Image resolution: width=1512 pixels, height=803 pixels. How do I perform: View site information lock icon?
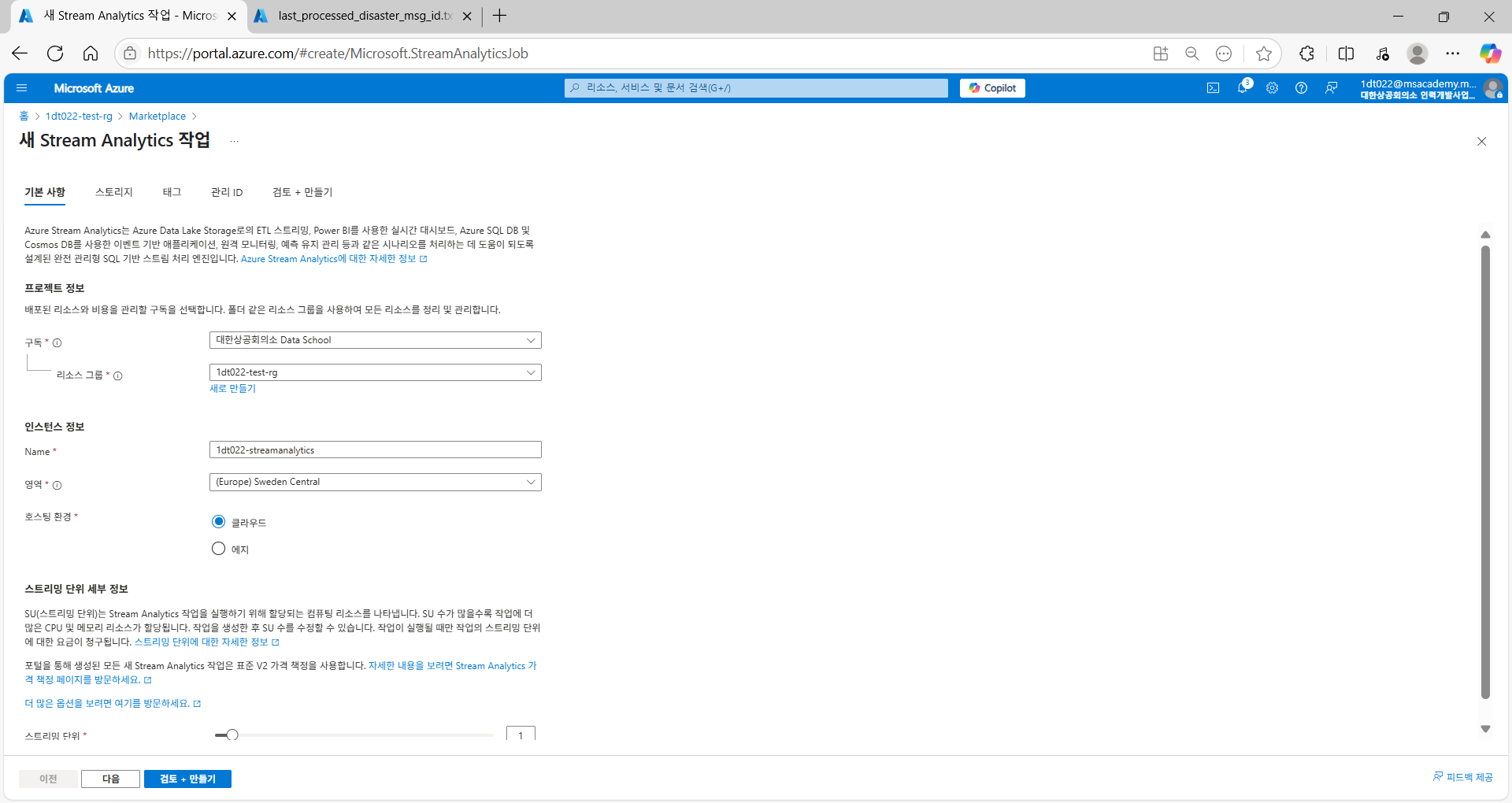(130, 54)
